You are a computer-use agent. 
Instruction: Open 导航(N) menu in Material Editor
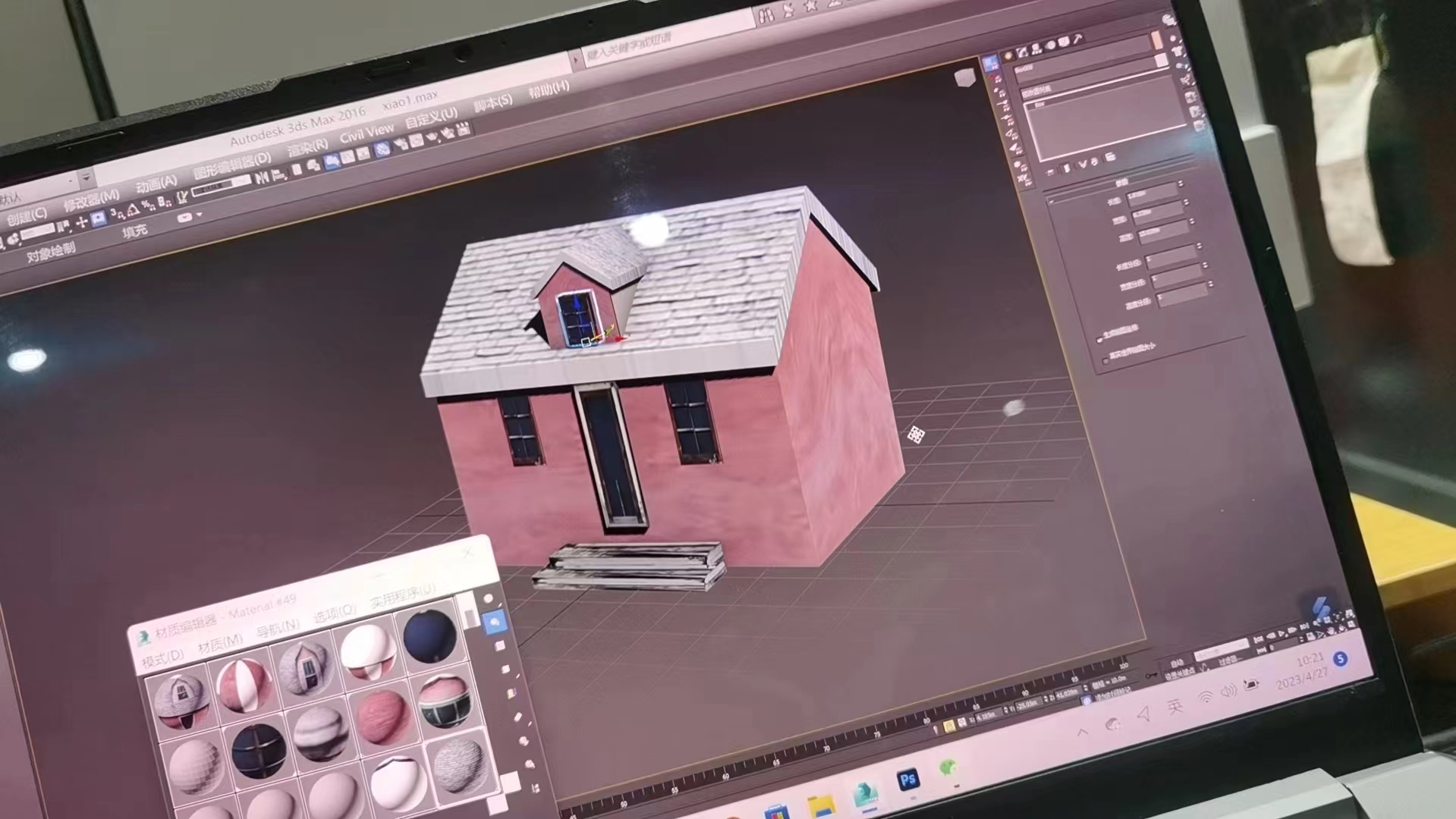(x=278, y=628)
